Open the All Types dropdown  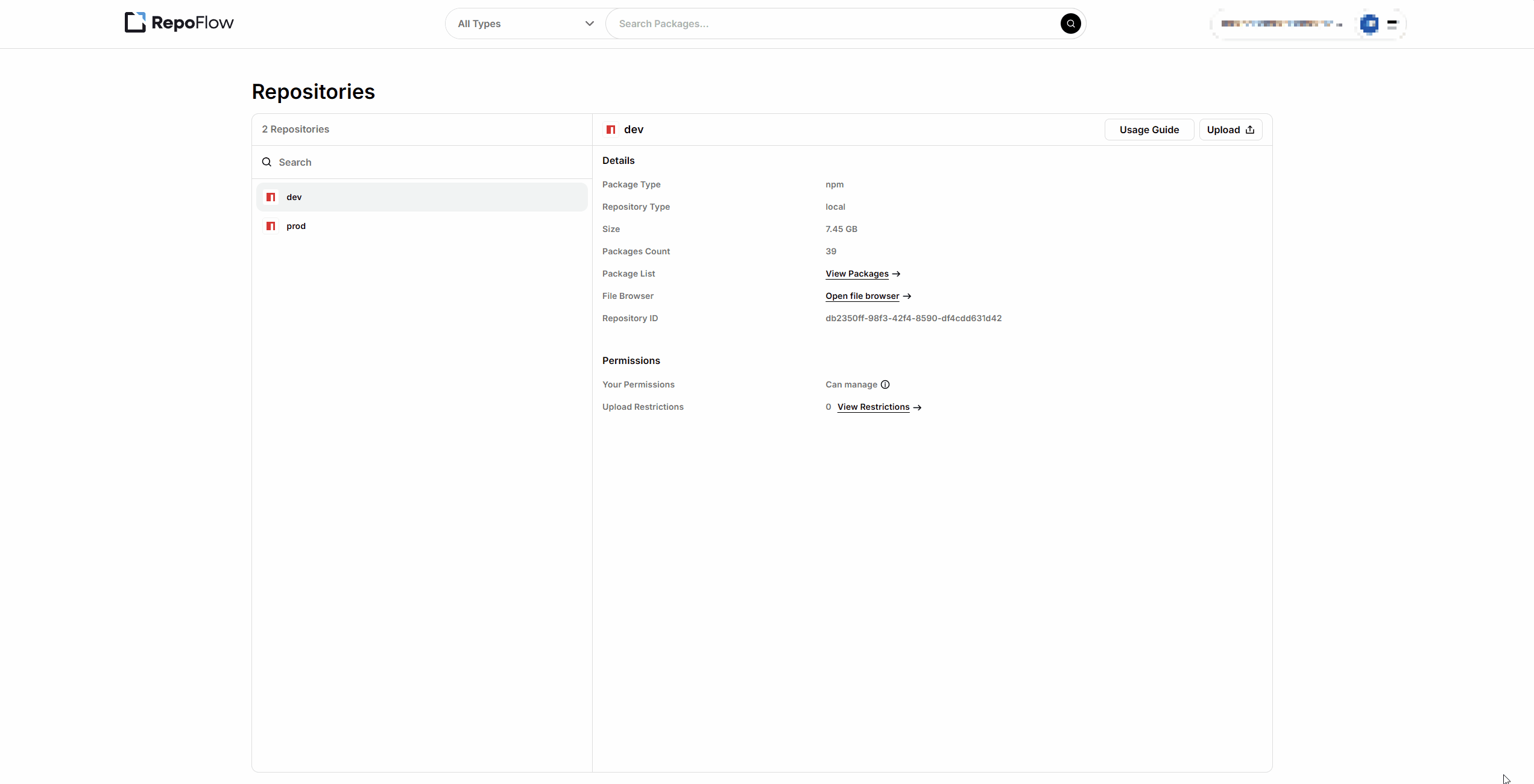pyautogui.click(x=525, y=24)
